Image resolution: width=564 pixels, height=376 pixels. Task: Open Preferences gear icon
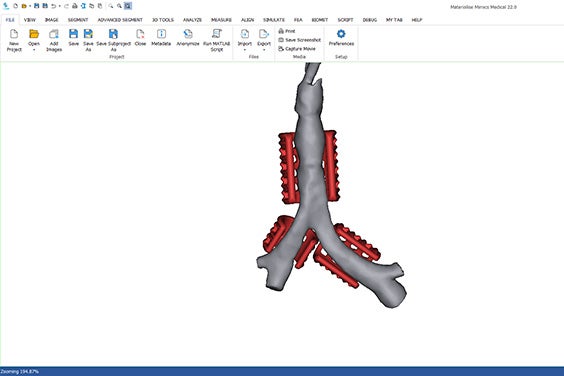pos(341,34)
